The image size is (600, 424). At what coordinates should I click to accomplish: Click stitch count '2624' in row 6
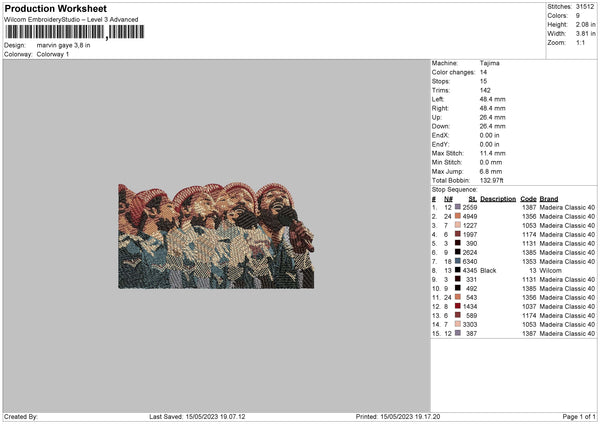coord(470,253)
